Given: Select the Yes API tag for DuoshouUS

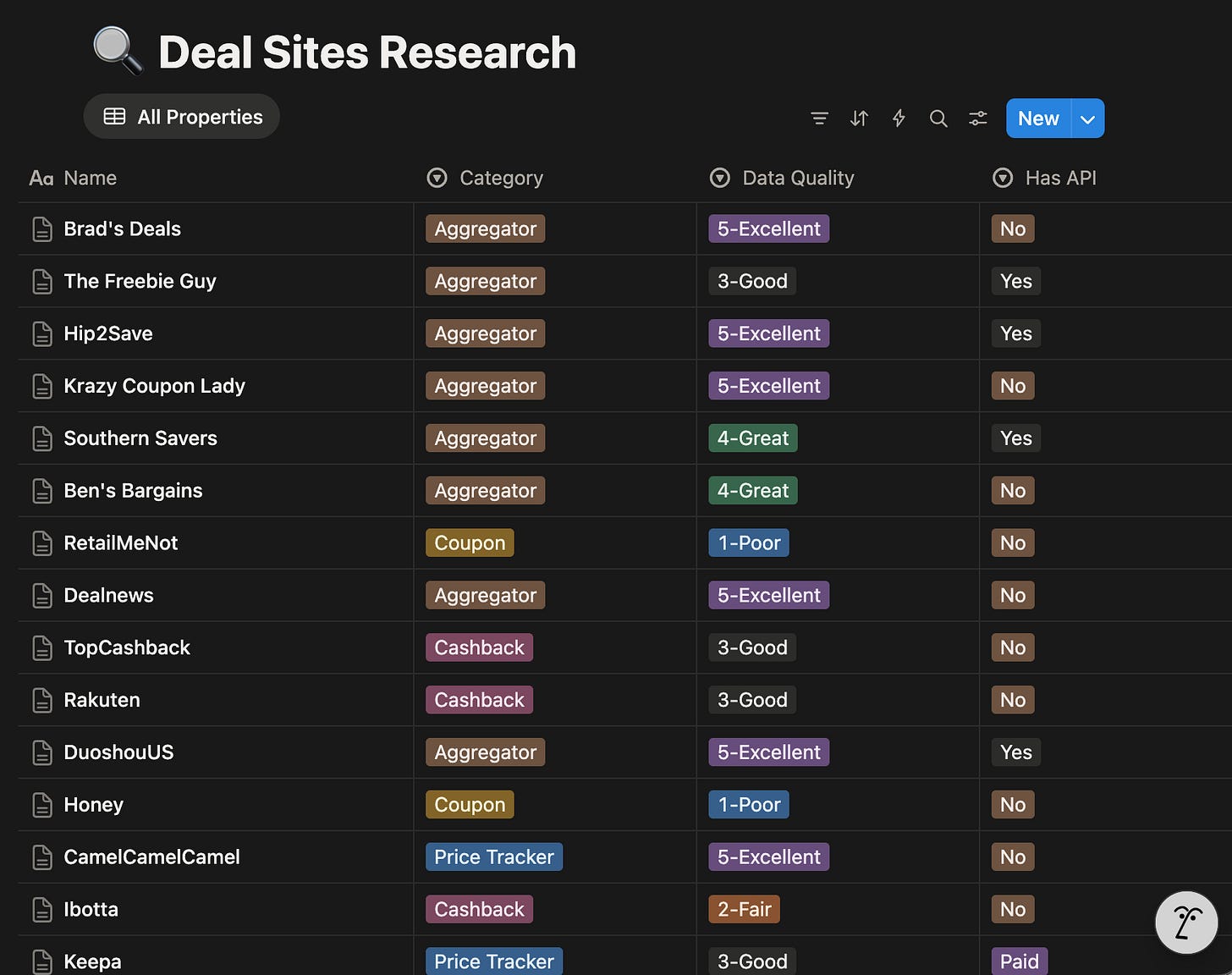Looking at the screenshot, I should (x=1016, y=752).
